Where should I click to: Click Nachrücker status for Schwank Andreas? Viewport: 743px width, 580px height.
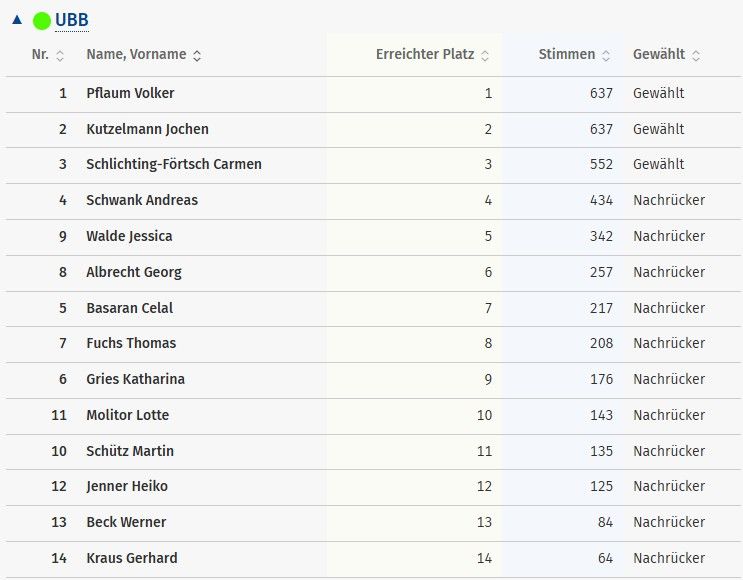(669, 200)
